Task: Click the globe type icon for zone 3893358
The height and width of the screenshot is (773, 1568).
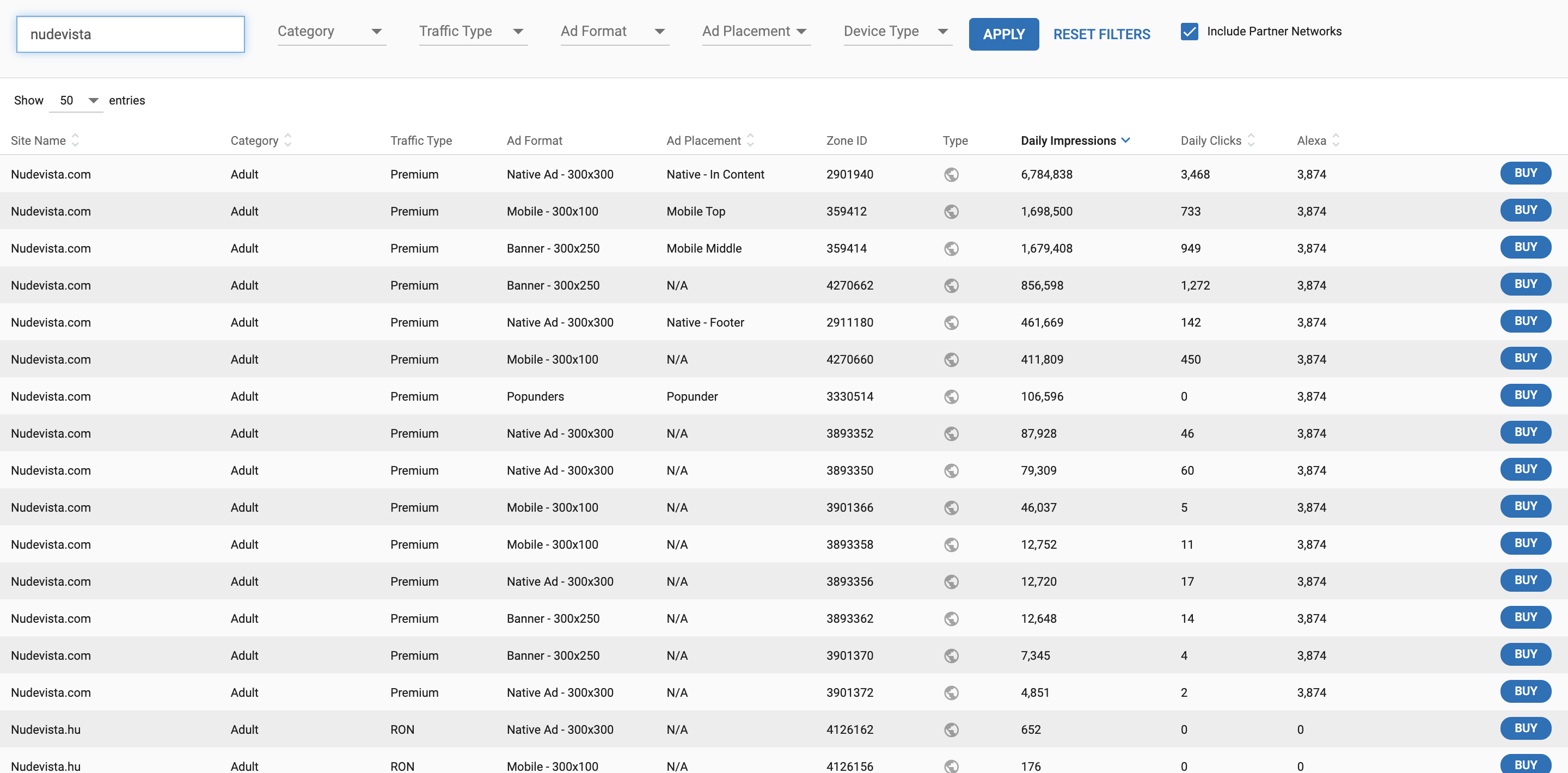Action: (951, 545)
